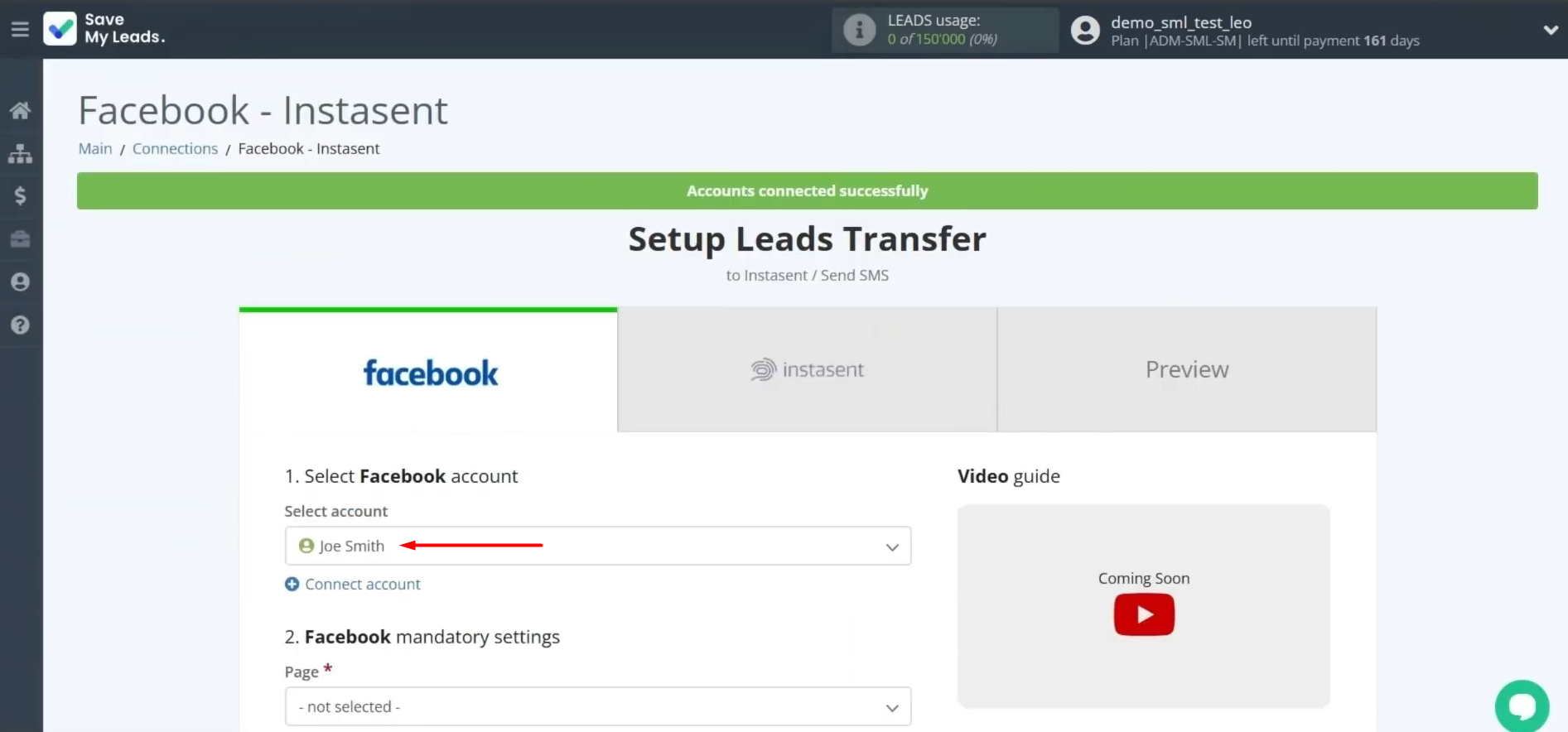Click the LEADS usage counter text

(942, 39)
